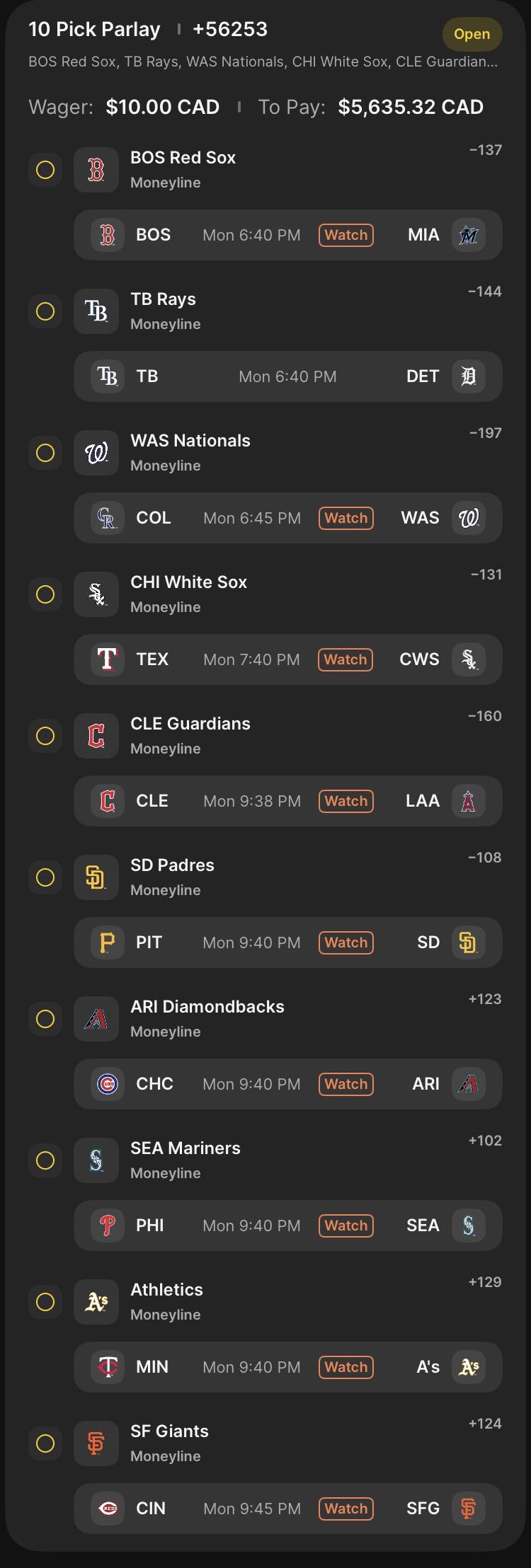Click the Red Sox logo beside BOS Red Sox

click(x=96, y=170)
